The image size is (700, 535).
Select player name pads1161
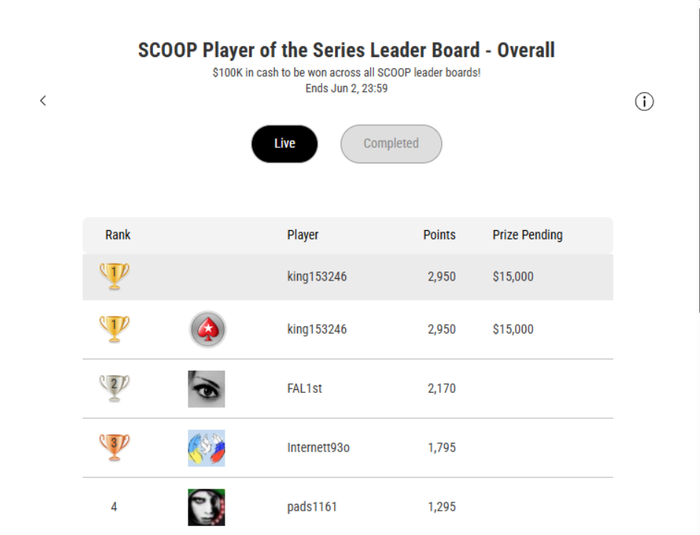click(x=312, y=507)
